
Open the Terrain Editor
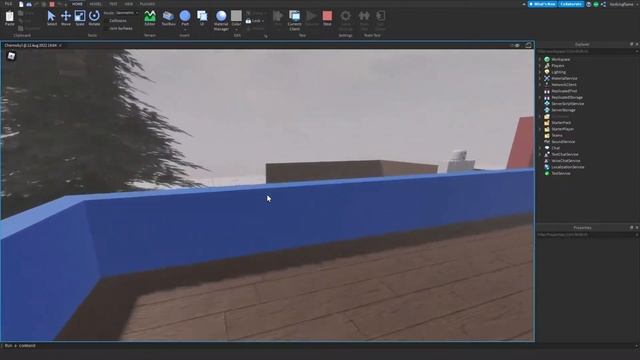(150, 18)
